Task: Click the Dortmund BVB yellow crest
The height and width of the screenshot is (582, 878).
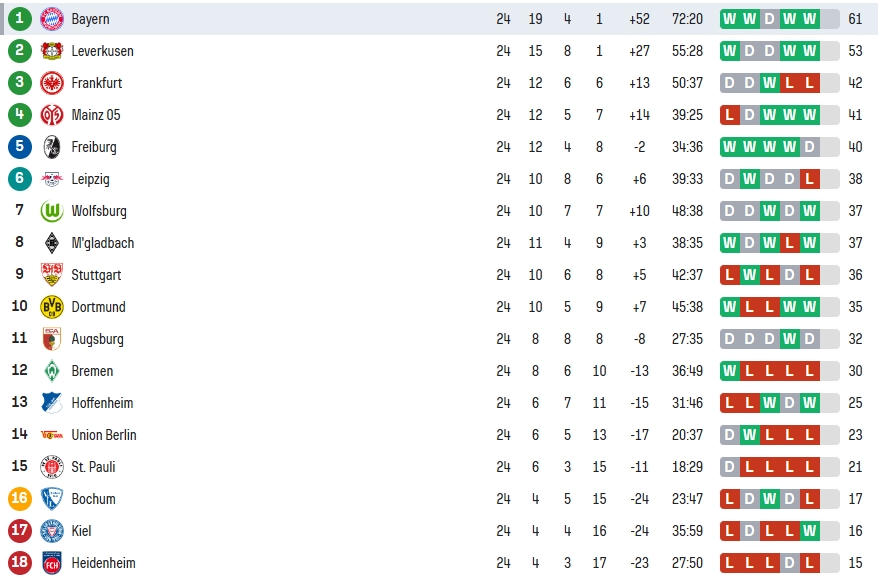Action: (52, 307)
